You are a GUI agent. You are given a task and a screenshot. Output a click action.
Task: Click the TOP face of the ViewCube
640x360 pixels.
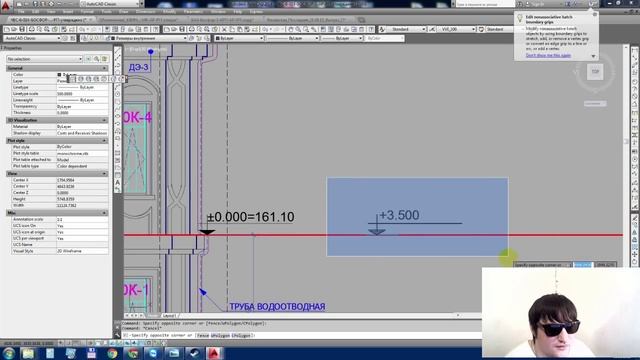pos(595,72)
